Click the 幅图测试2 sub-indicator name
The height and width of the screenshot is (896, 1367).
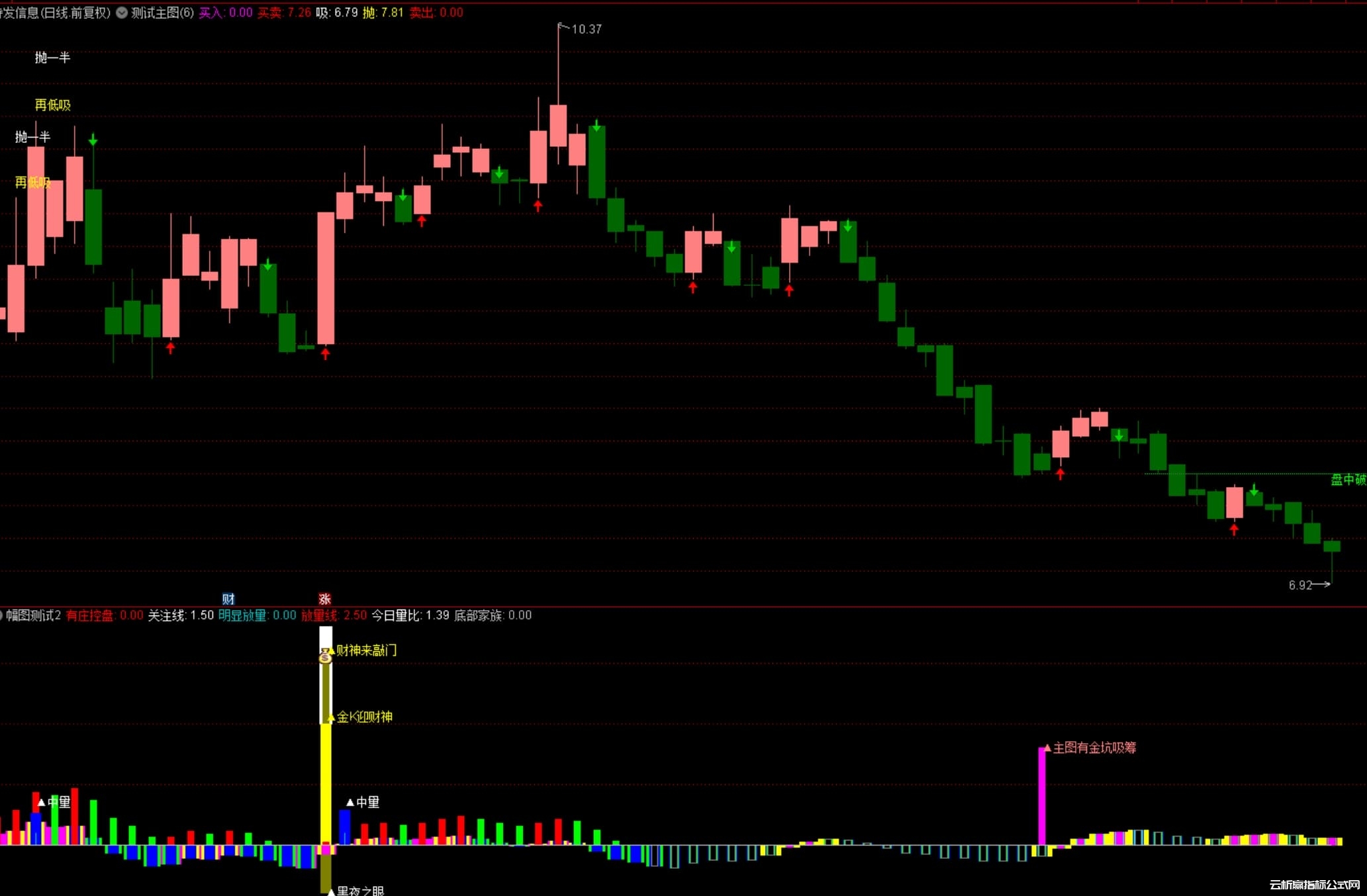pos(34,615)
